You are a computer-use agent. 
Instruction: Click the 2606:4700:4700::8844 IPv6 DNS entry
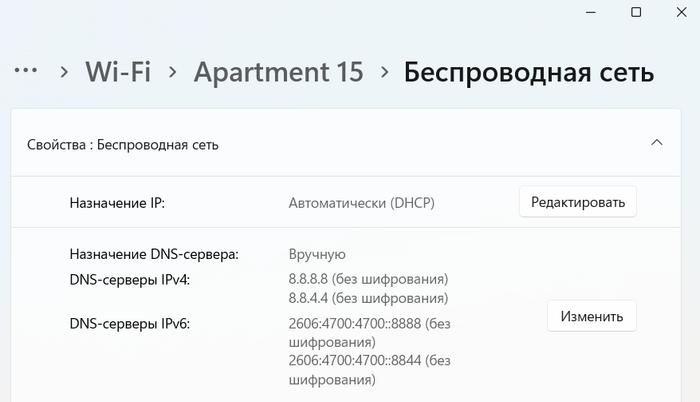point(370,370)
